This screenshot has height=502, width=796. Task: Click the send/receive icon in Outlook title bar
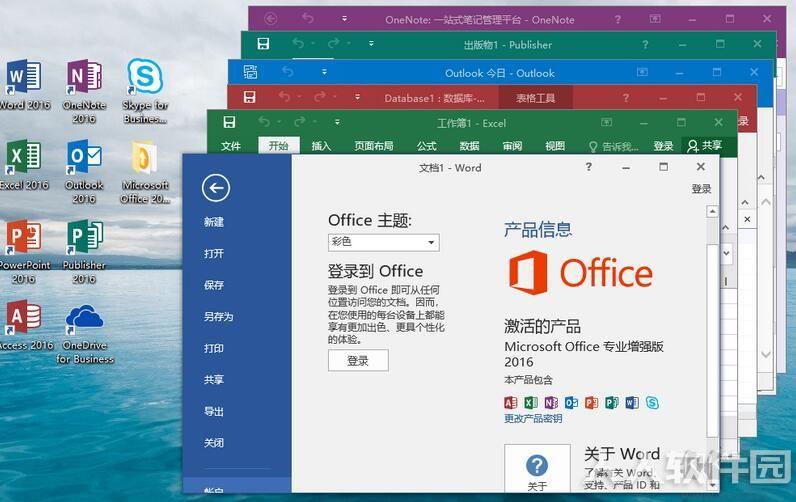click(250, 72)
